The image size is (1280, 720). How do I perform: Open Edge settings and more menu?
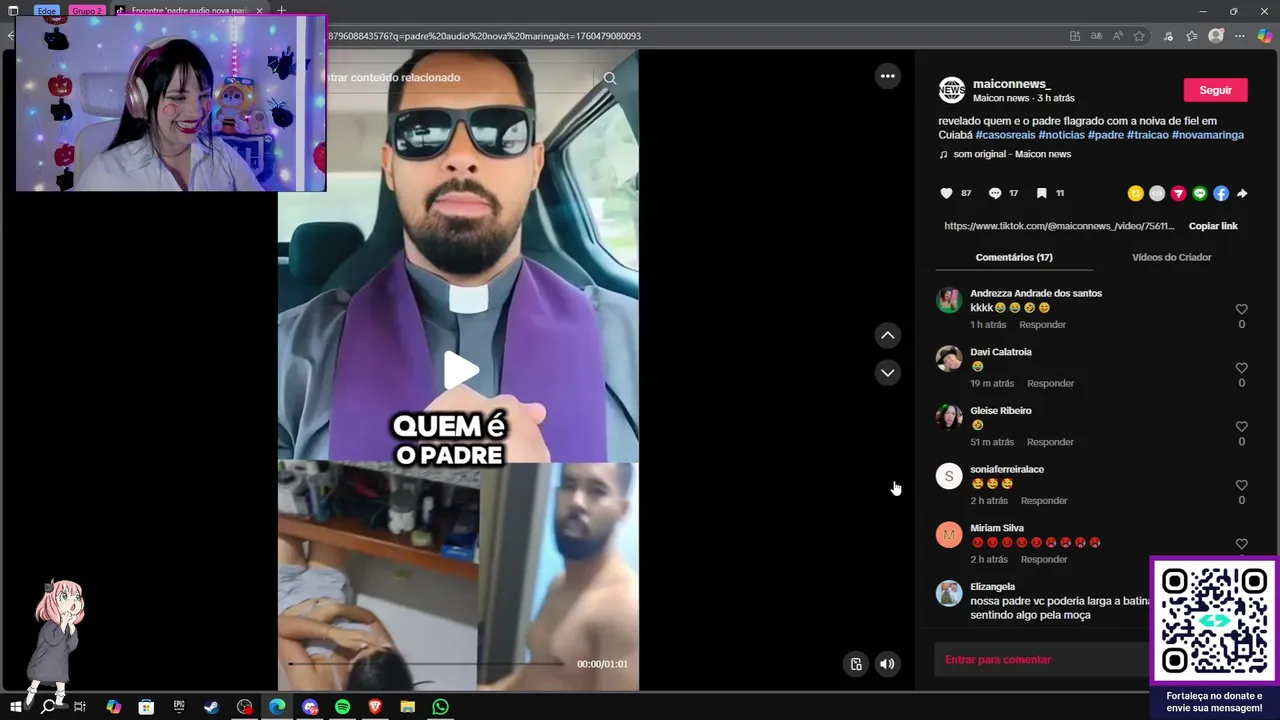1240,36
